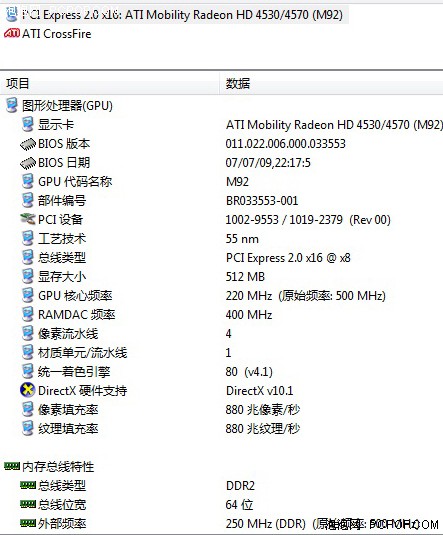Select the DDR2 总线类型 memory row
This screenshot has height=535, width=443.
[x=222, y=485]
